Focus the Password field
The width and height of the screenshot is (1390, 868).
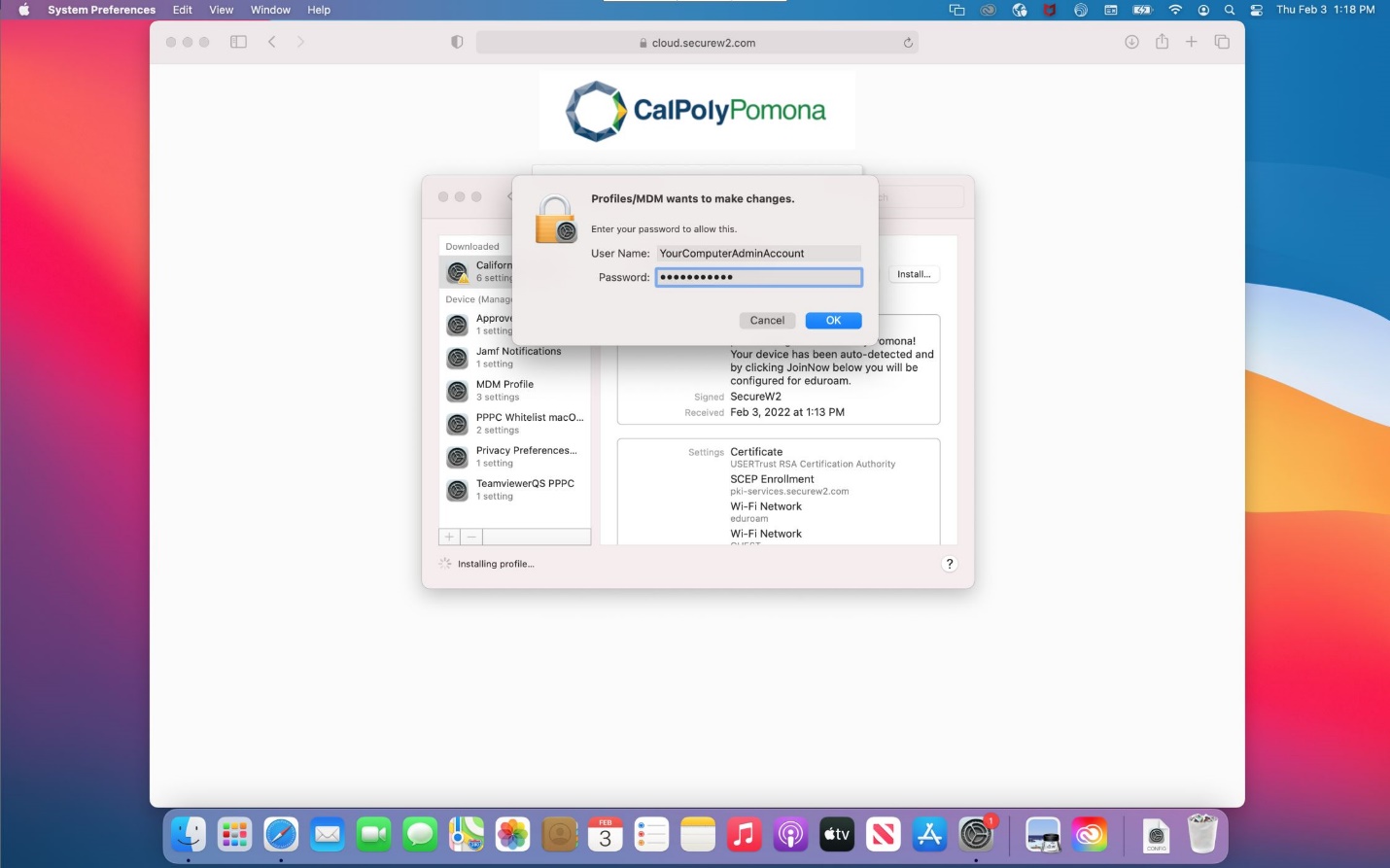pos(758,277)
